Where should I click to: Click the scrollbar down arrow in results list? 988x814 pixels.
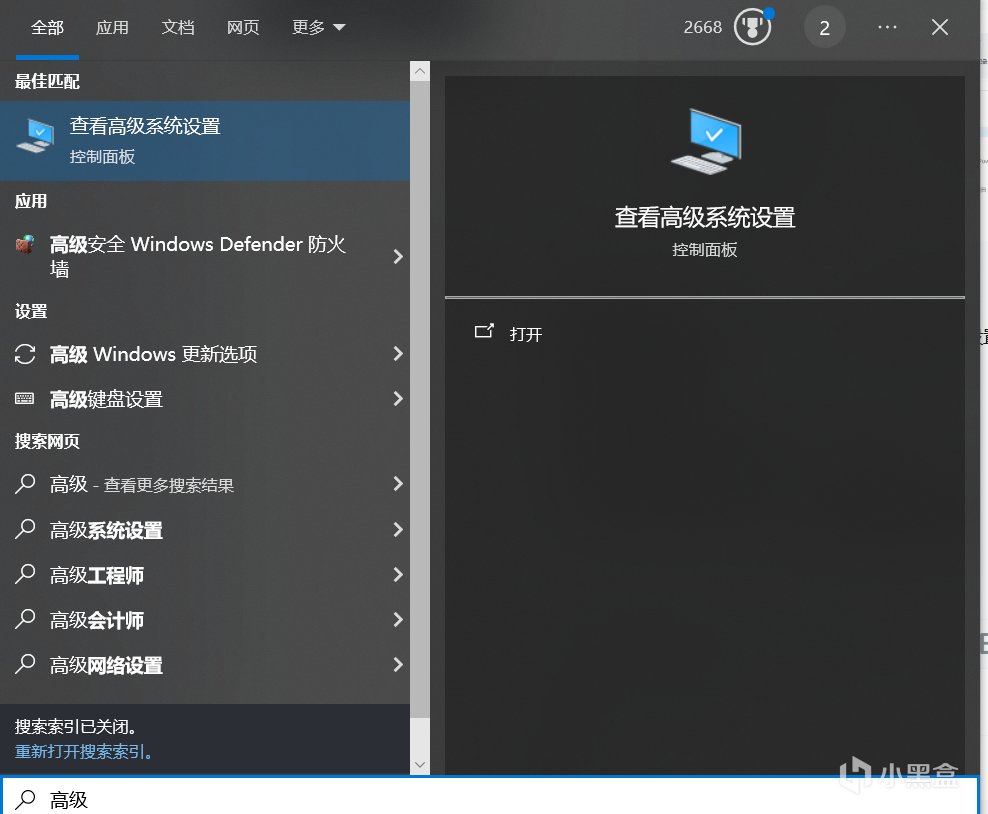420,765
